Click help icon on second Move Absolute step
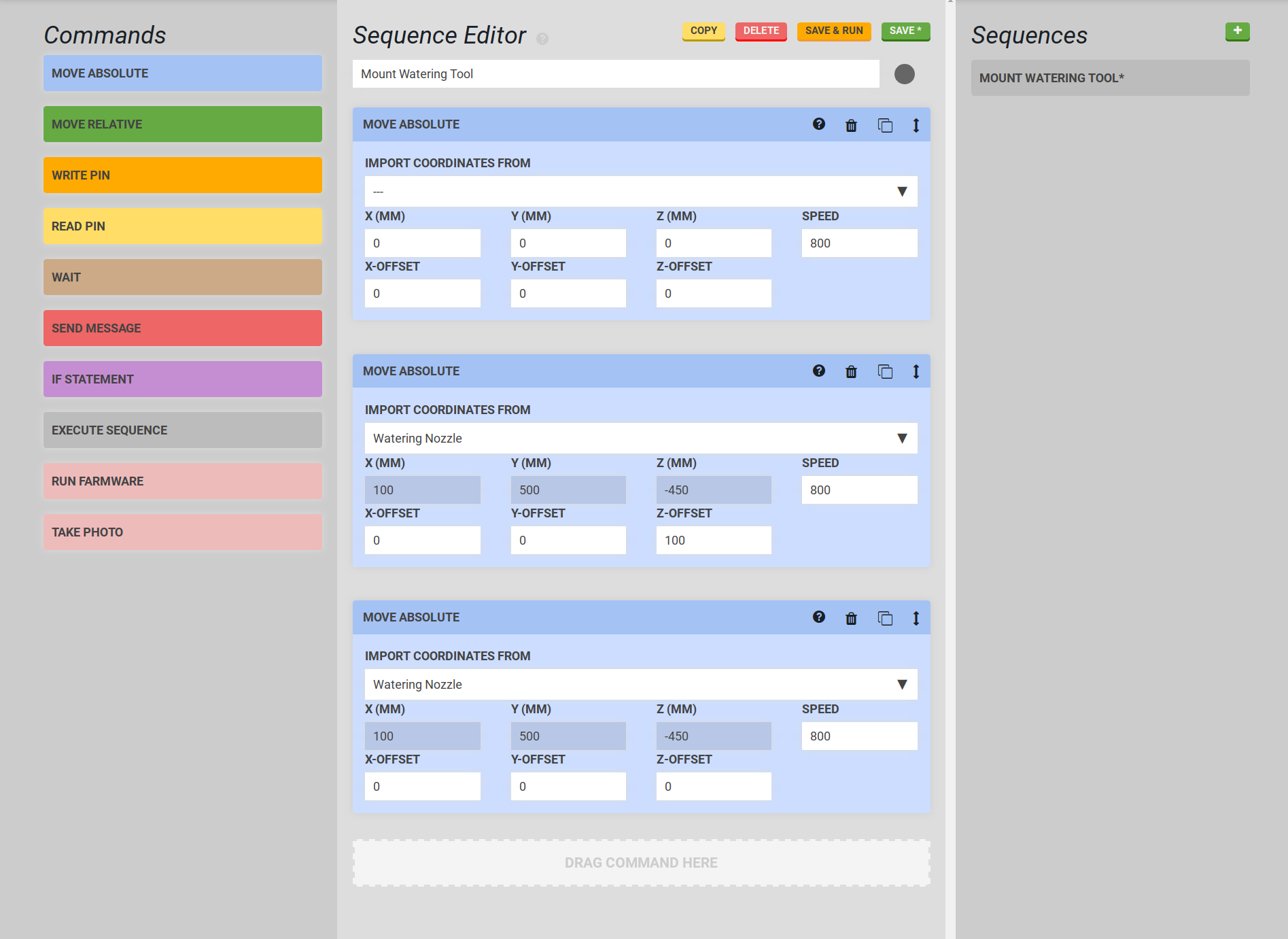This screenshot has width=1288, height=939. pyautogui.click(x=818, y=371)
